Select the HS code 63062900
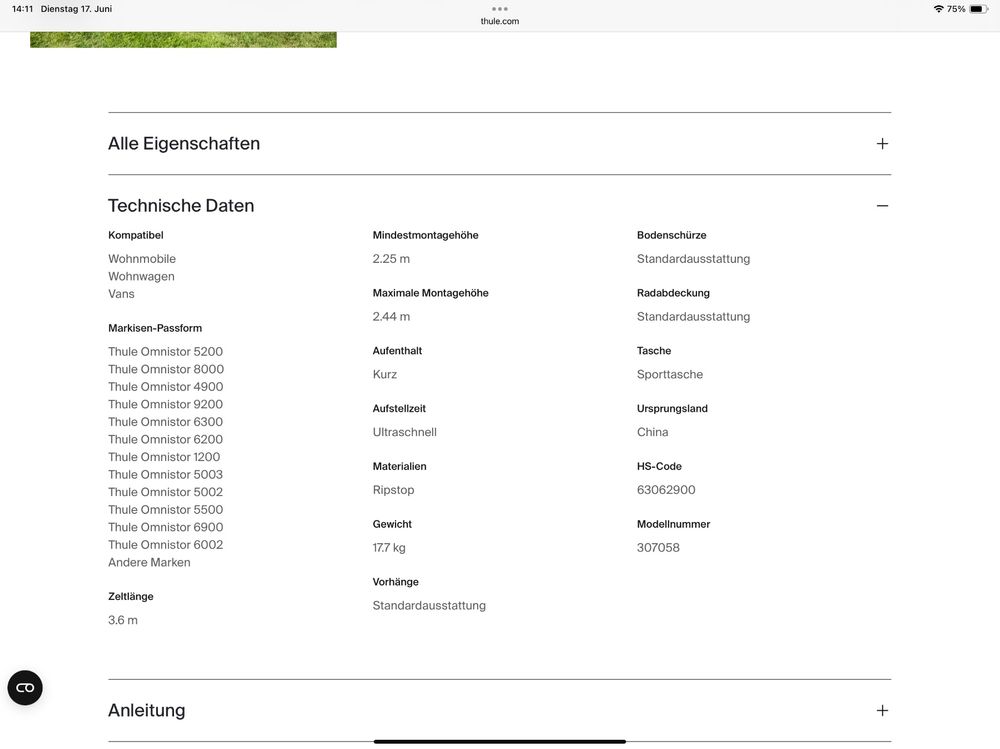Screen dimensions: 1000x749 [x=666, y=490]
